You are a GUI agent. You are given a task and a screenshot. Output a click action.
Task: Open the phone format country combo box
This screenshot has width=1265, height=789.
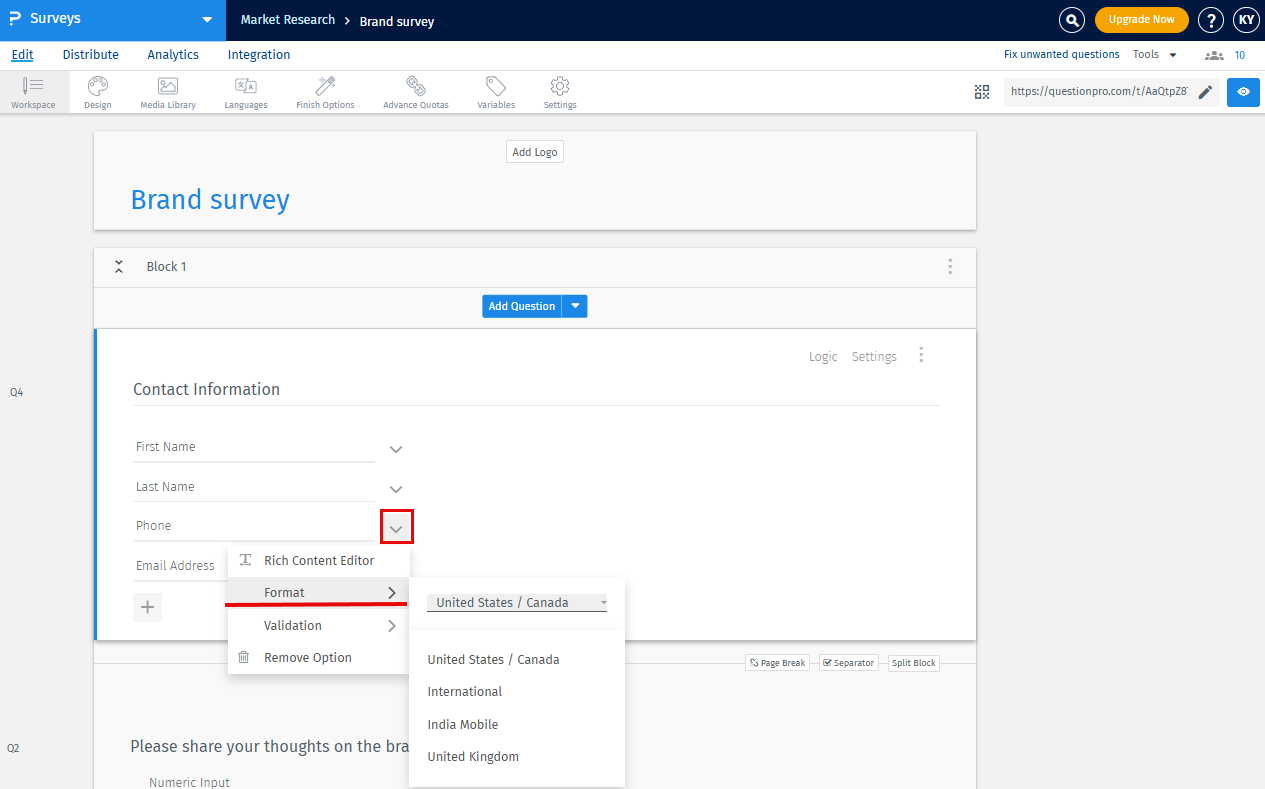pos(516,603)
